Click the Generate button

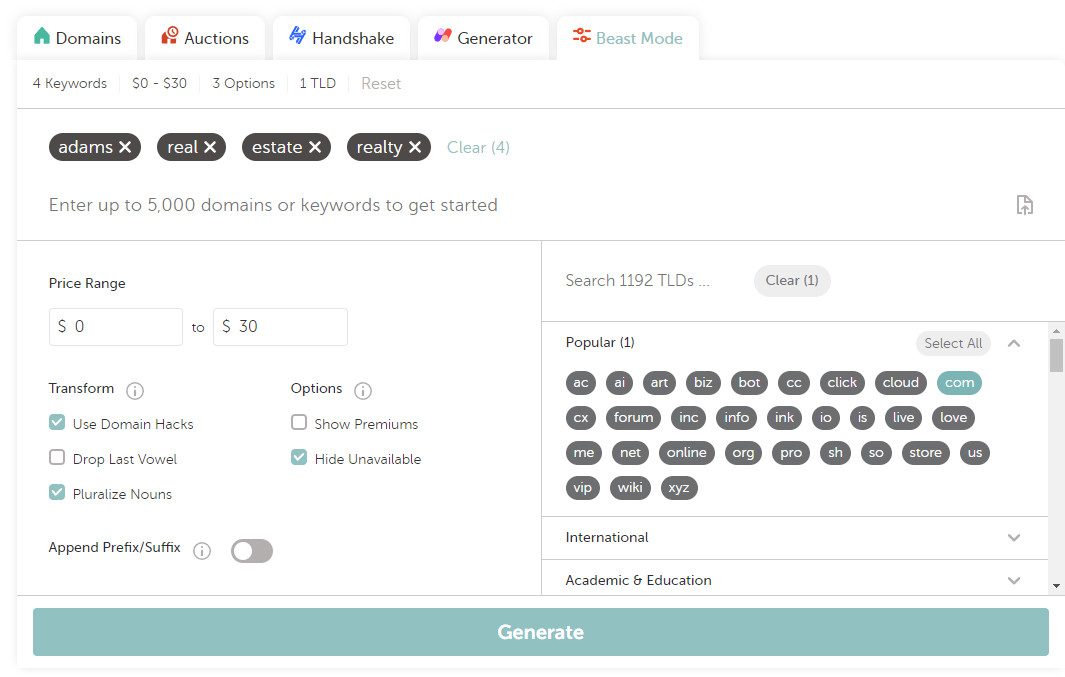[x=540, y=631]
